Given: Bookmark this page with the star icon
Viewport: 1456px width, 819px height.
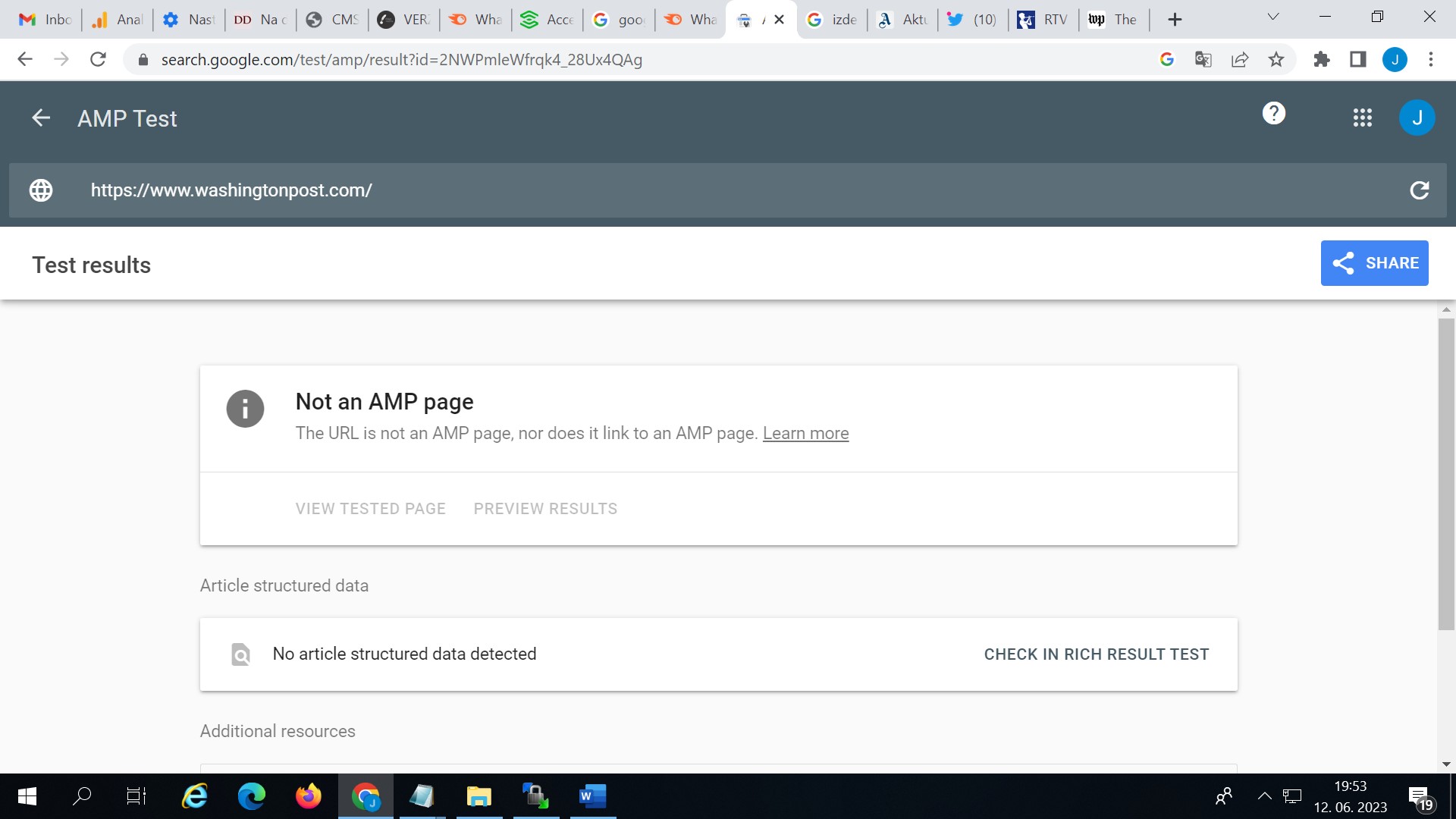Looking at the screenshot, I should [x=1276, y=59].
